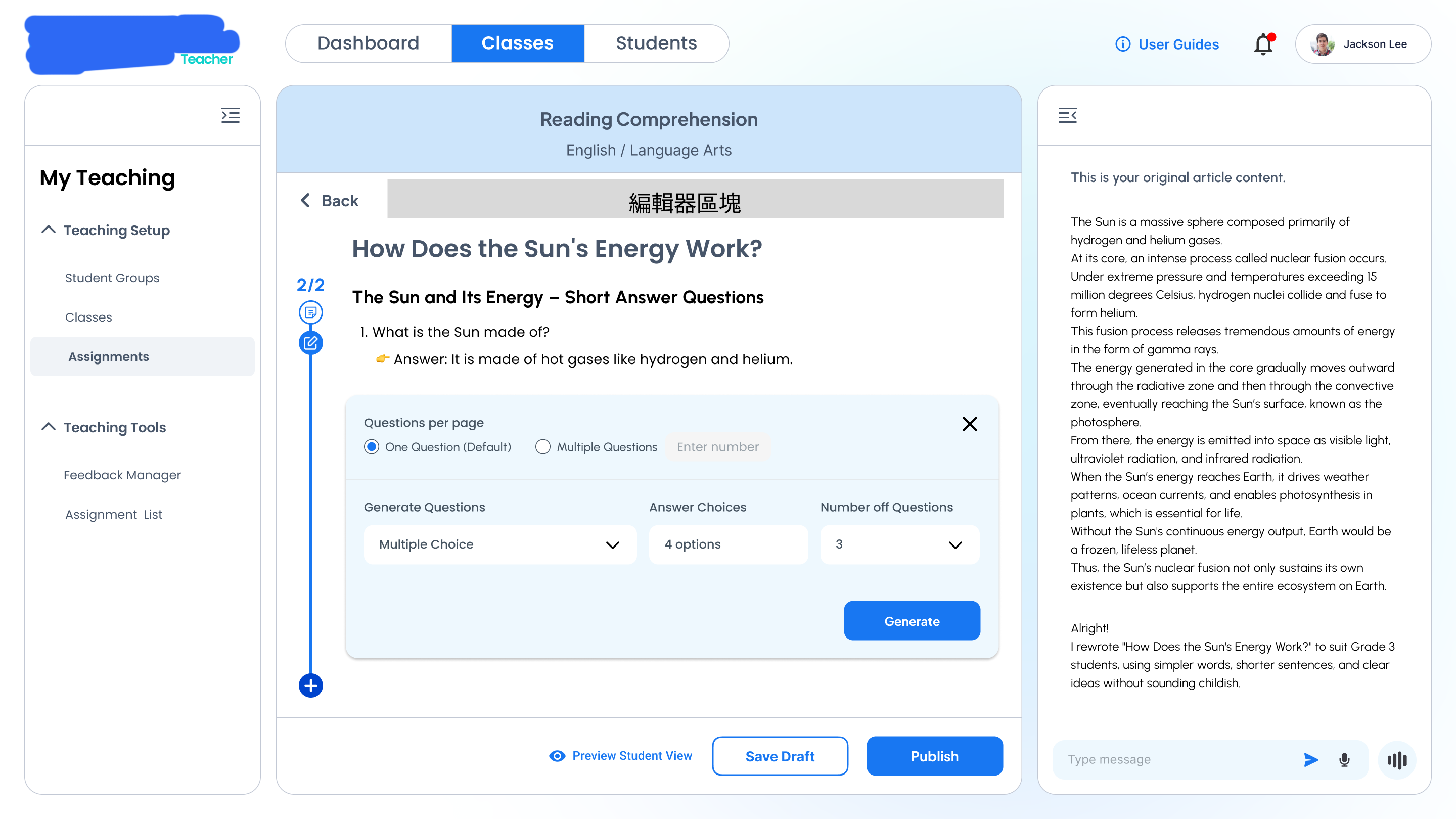Click the Short Answer Questions heading
1456x819 pixels.
557,297
